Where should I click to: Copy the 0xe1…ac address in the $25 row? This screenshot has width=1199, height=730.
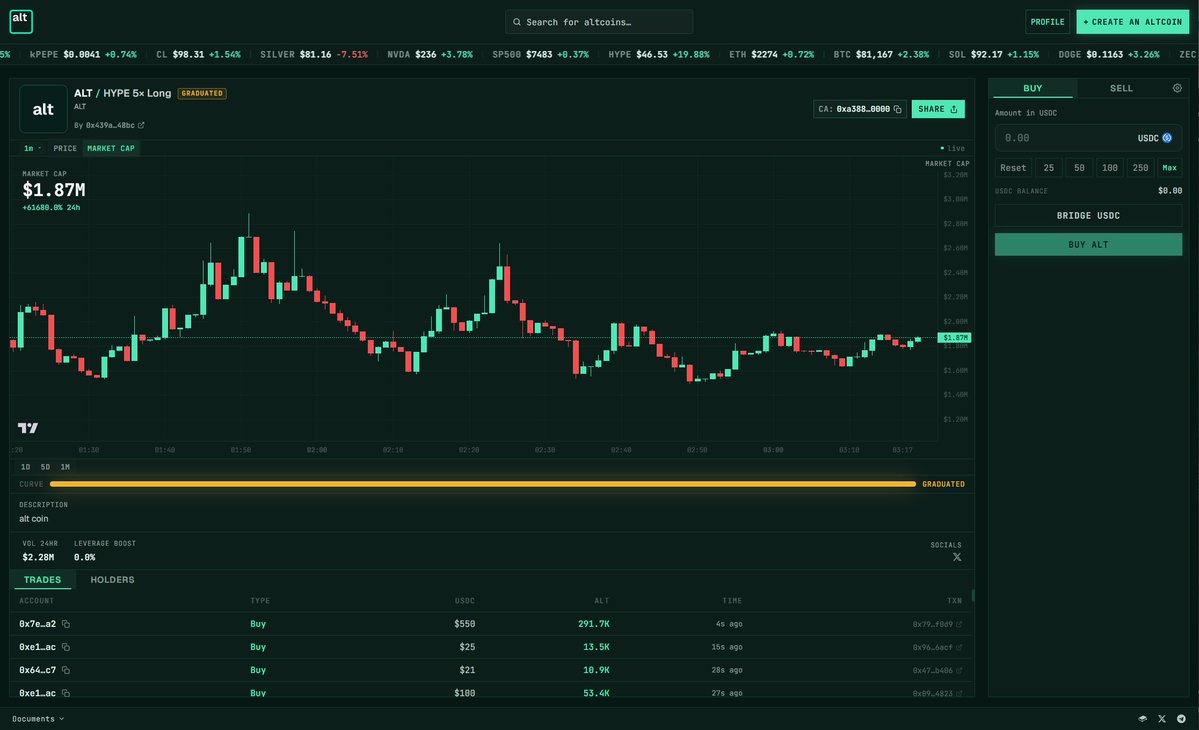pyautogui.click(x=66, y=647)
